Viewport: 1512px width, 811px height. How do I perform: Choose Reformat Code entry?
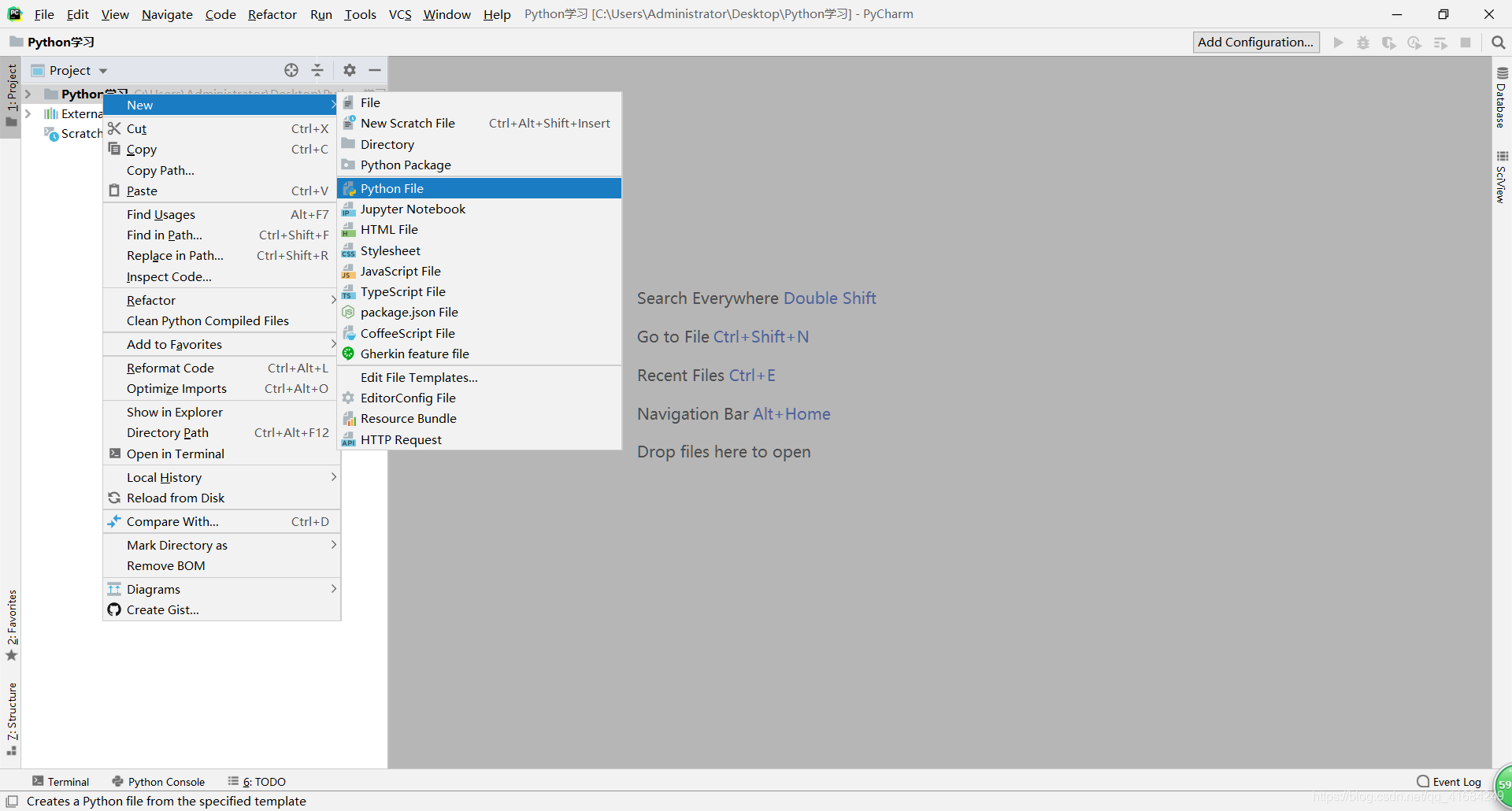221,368
